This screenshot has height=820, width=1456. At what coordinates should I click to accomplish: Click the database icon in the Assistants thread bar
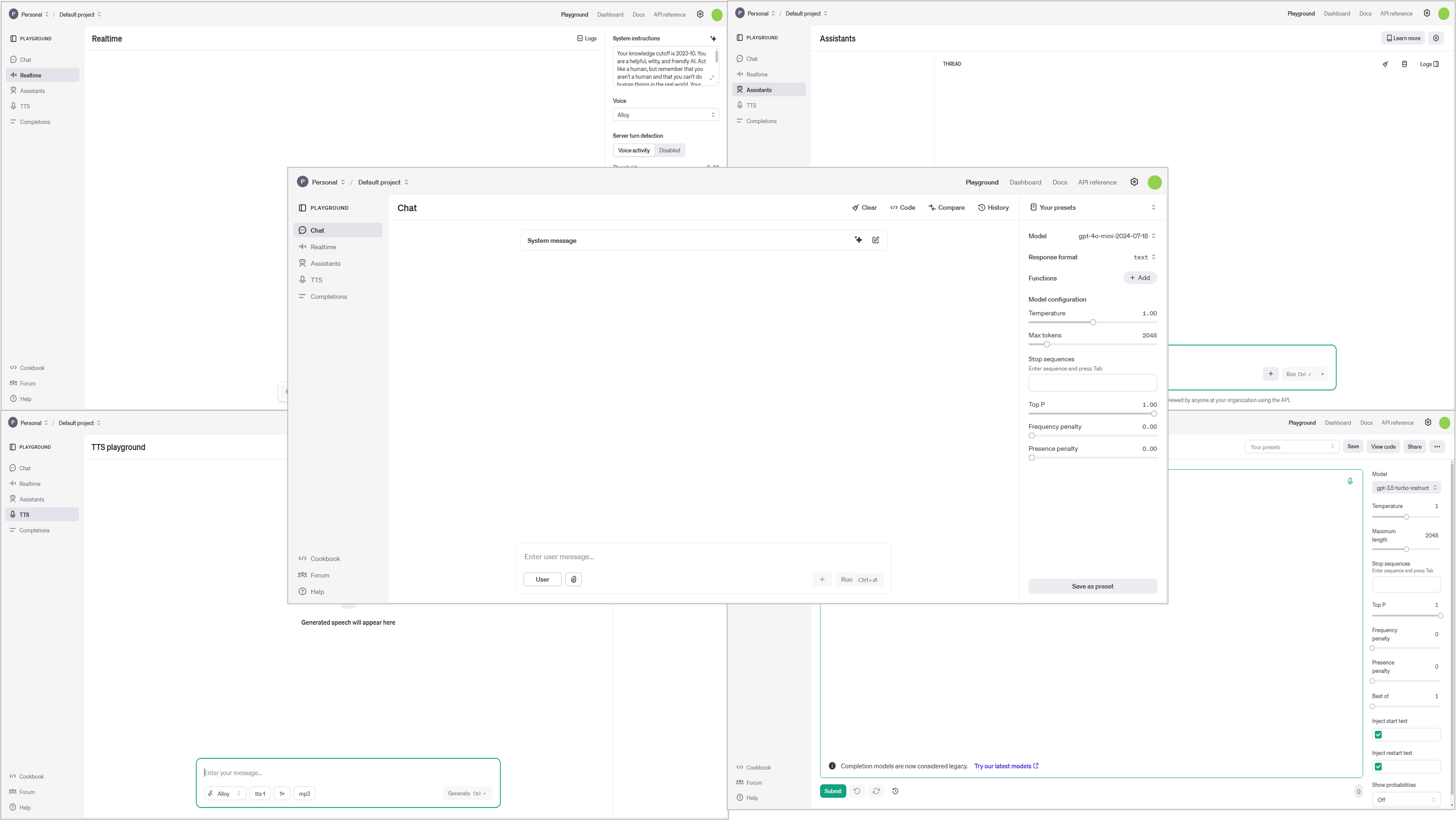tap(1404, 64)
